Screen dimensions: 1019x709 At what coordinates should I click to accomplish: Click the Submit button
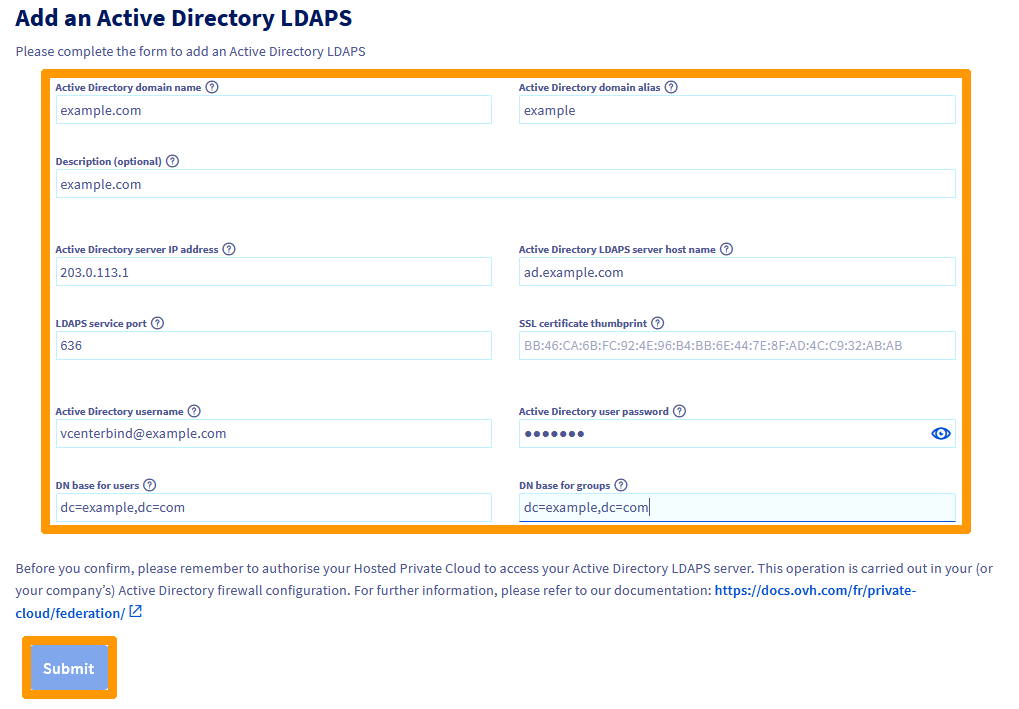pos(68,668)
